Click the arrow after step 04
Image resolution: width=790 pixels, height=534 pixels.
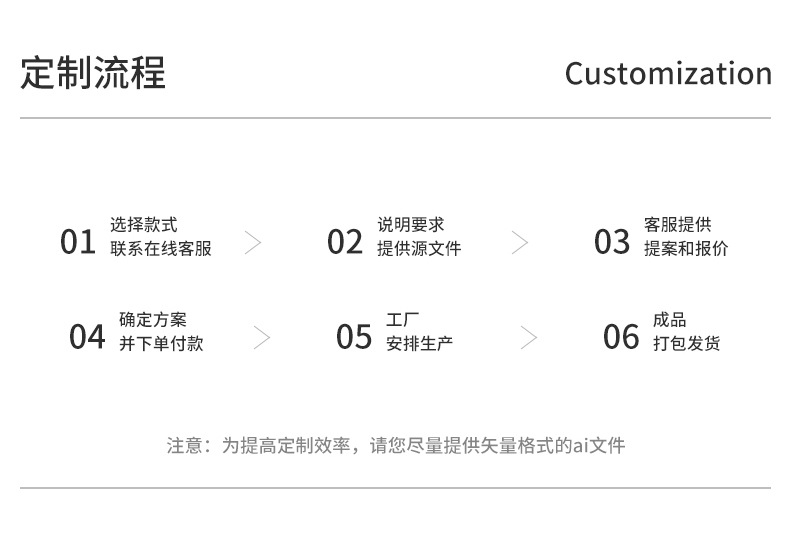(x=262, y=337)
